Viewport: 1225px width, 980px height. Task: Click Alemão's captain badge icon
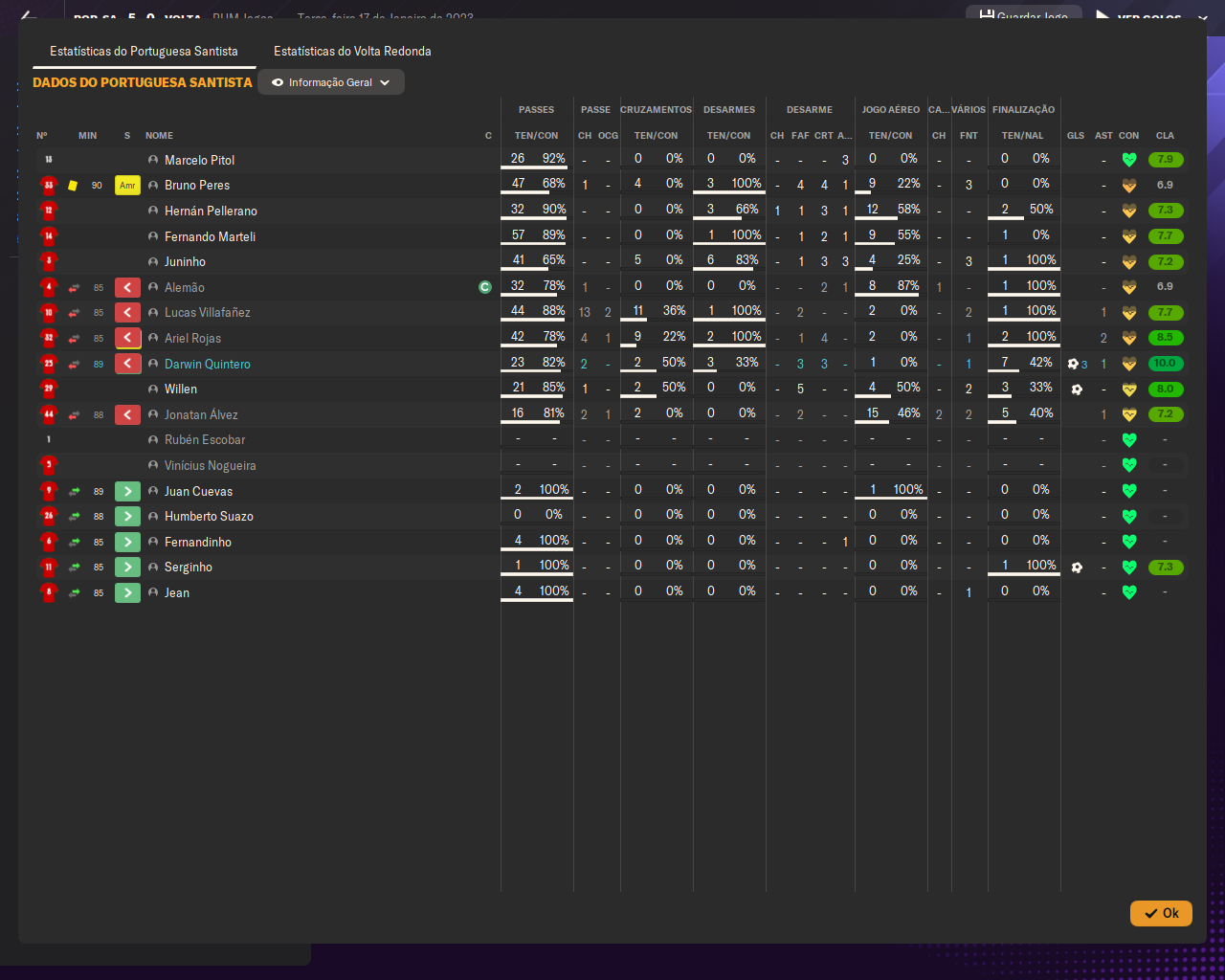[485, 287]
